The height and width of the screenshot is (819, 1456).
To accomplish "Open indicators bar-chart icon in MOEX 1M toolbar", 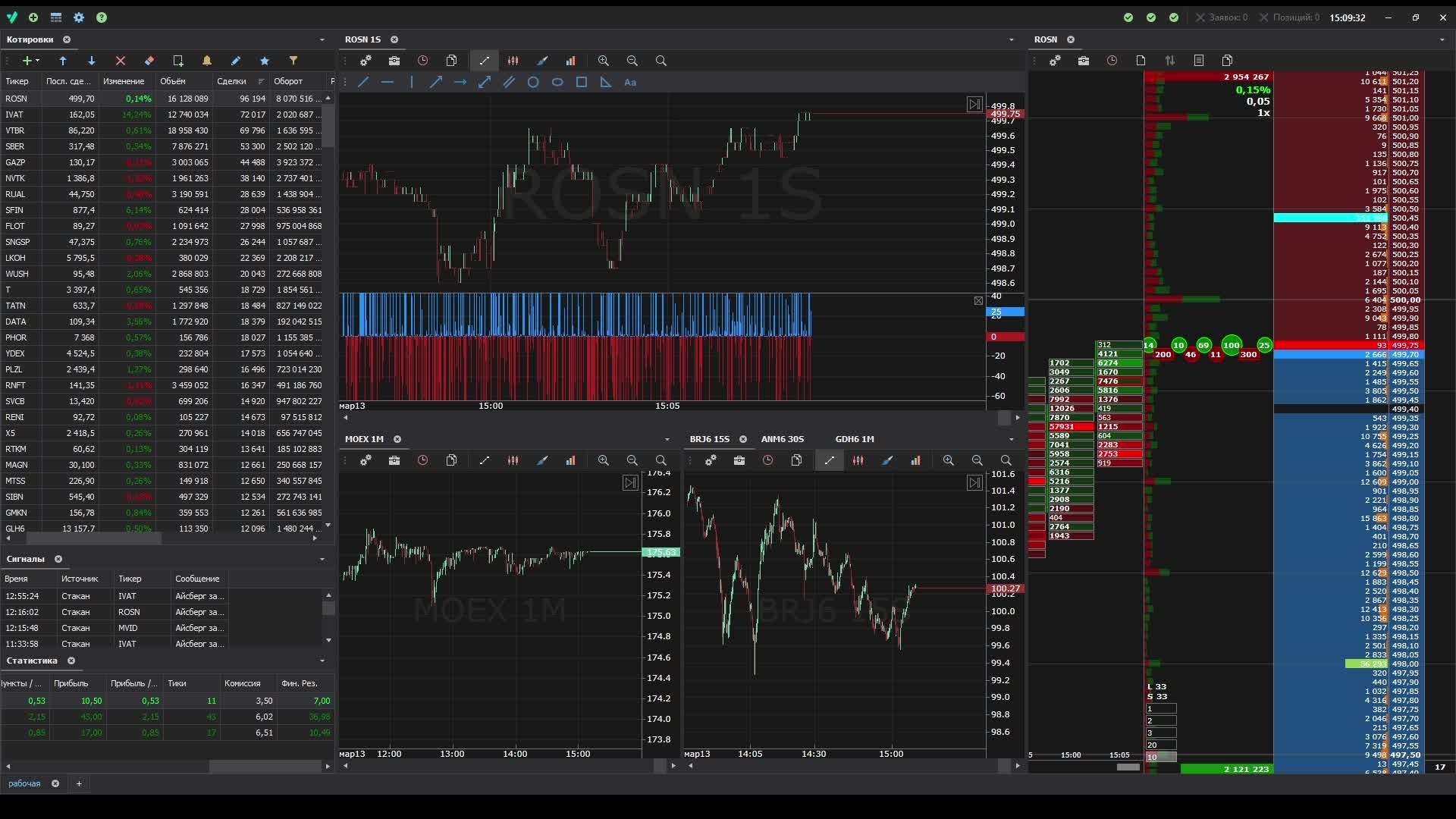I will pos(571,460).
